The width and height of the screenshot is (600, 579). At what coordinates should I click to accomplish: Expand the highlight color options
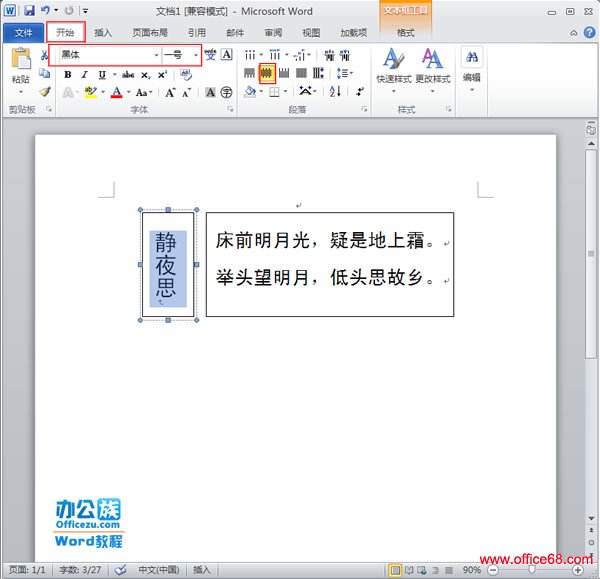[103, 92]
